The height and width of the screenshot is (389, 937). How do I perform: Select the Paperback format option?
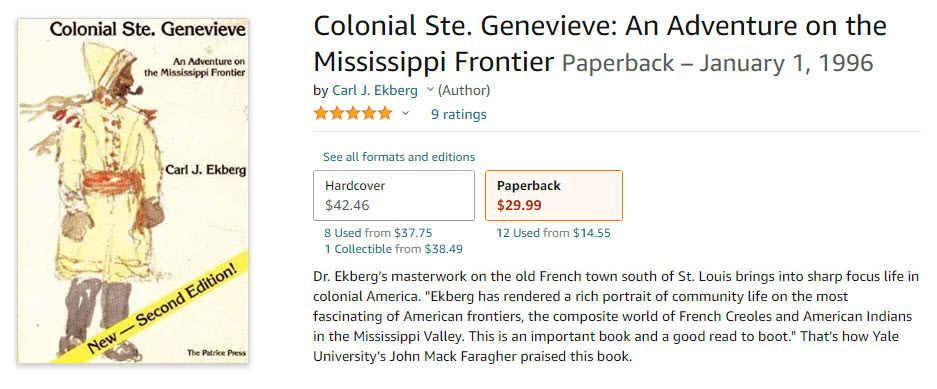pos(553,195)
